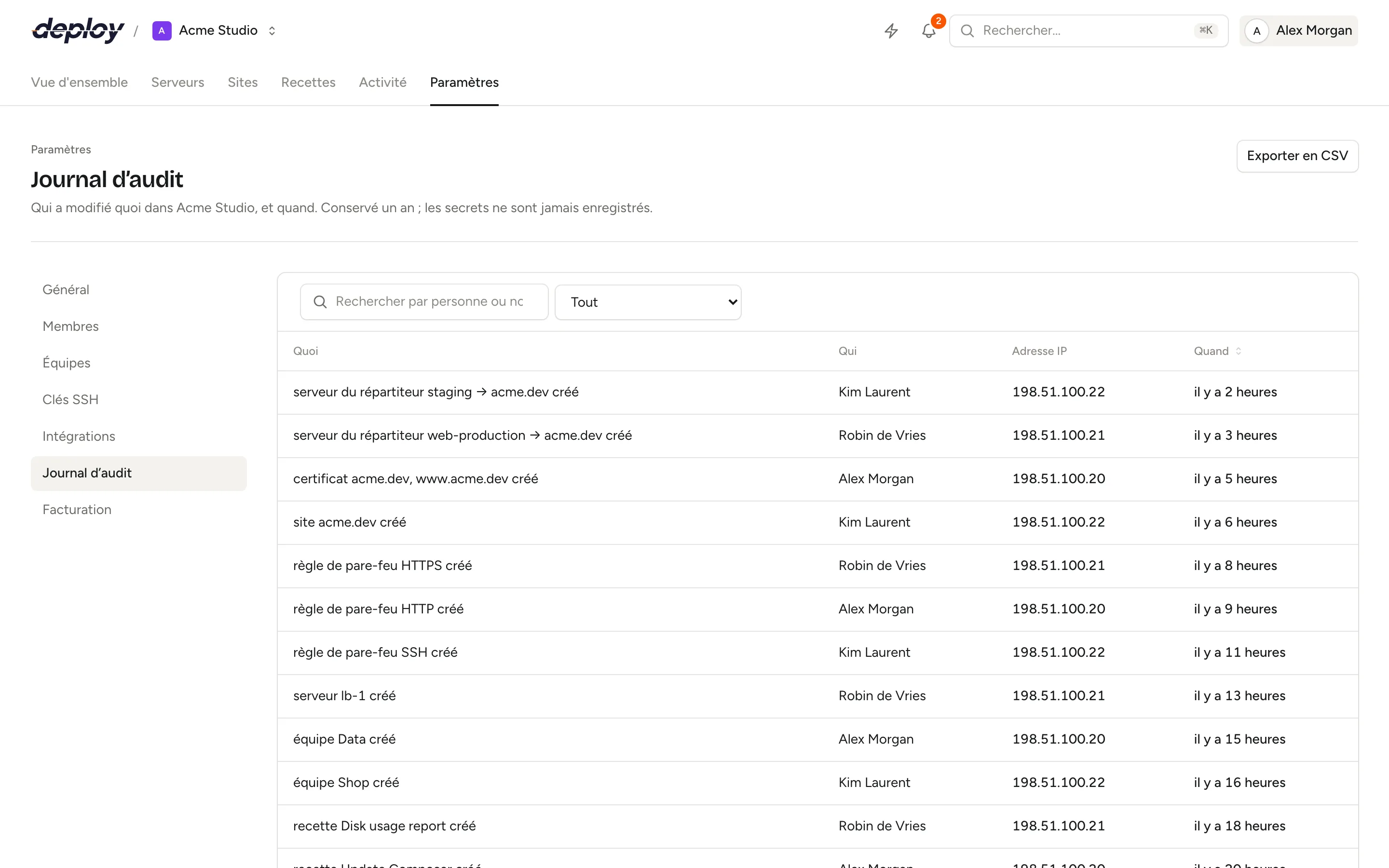
Task: Click 'serveur du répartiteur web-production' entry
Action: click(x=462, y=436)
